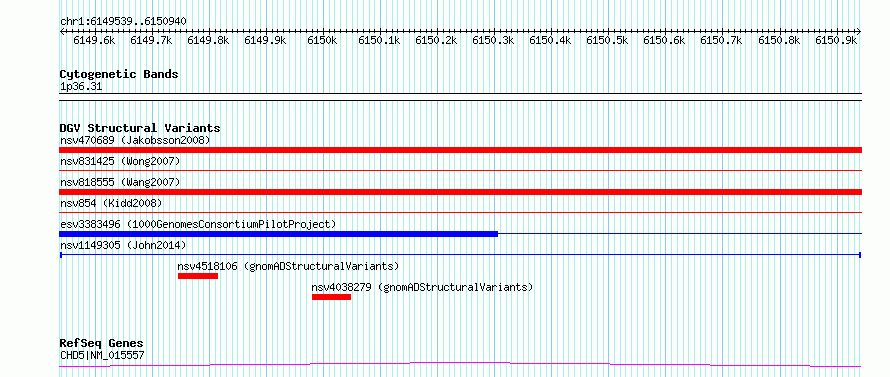Open variant nsv831425 (Wong2007) label
The height and width of the screenshot is (377, 890).
(x=120, y=161)
